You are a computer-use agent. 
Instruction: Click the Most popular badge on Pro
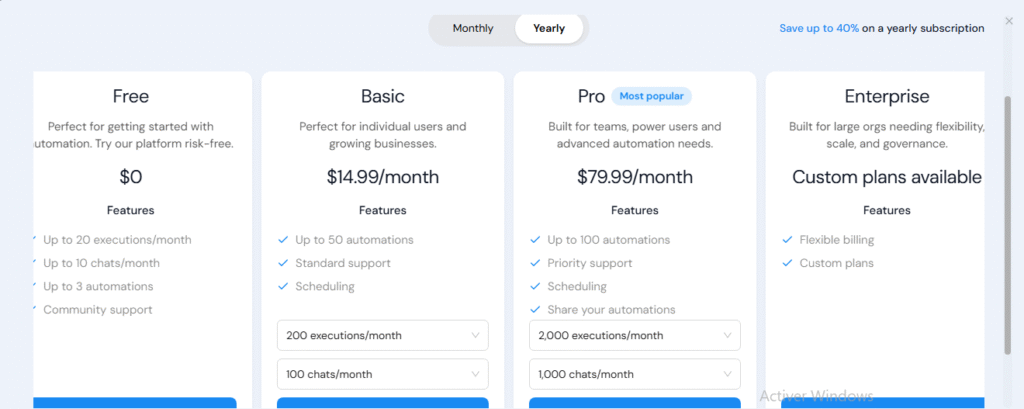(x=651, y=97)
